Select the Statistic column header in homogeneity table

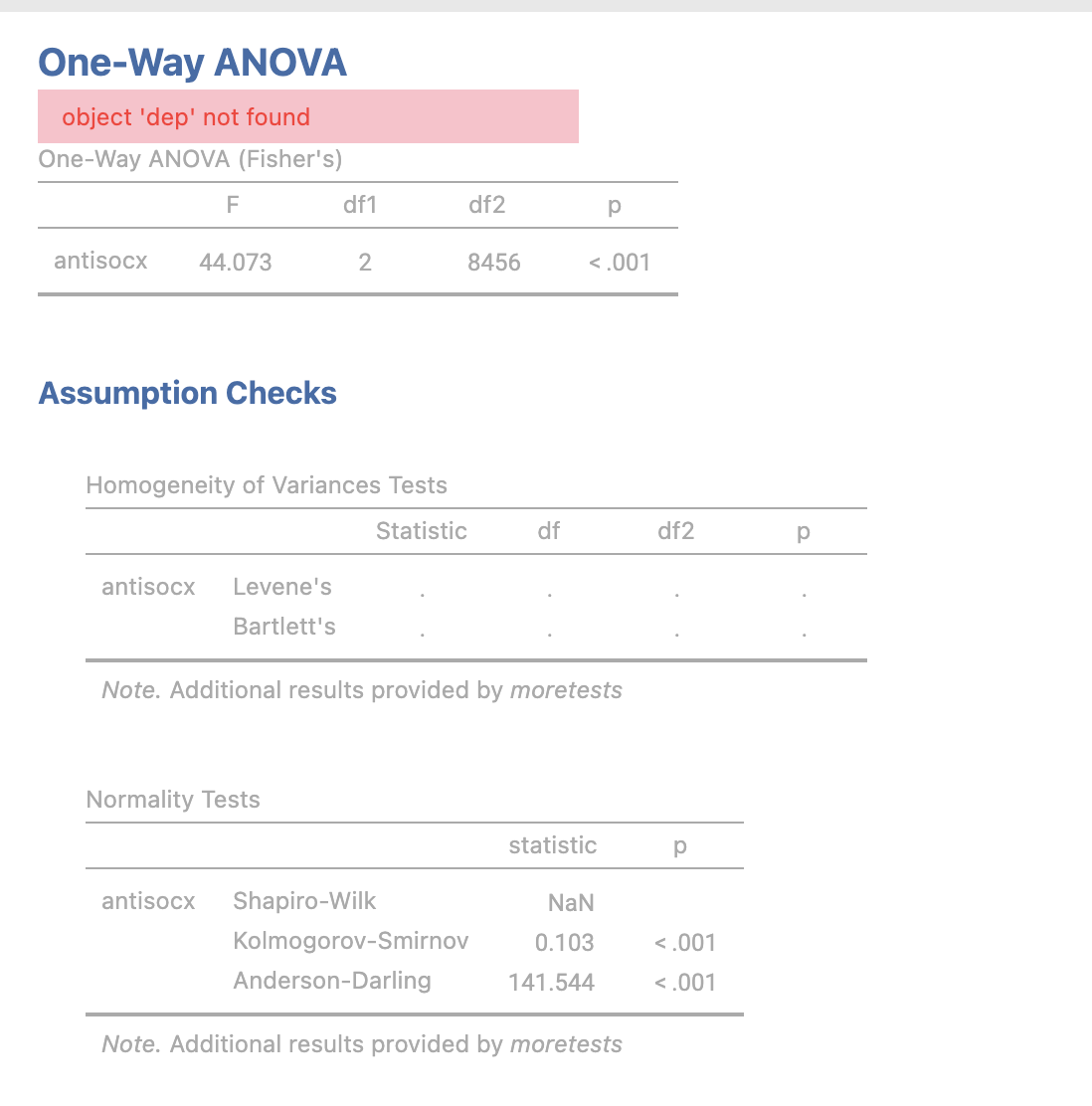421,530
